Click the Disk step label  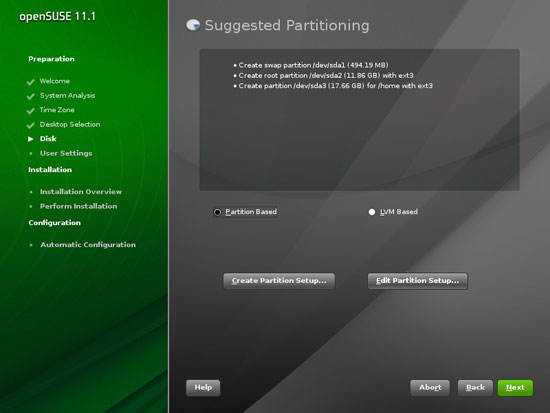(x=48, y=139)
